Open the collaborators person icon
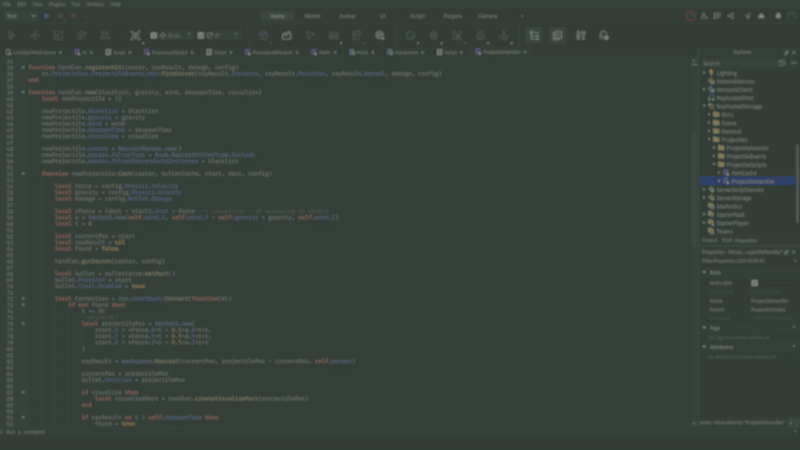The width and height of the screenshot is (800, 450). click(704, 16)
